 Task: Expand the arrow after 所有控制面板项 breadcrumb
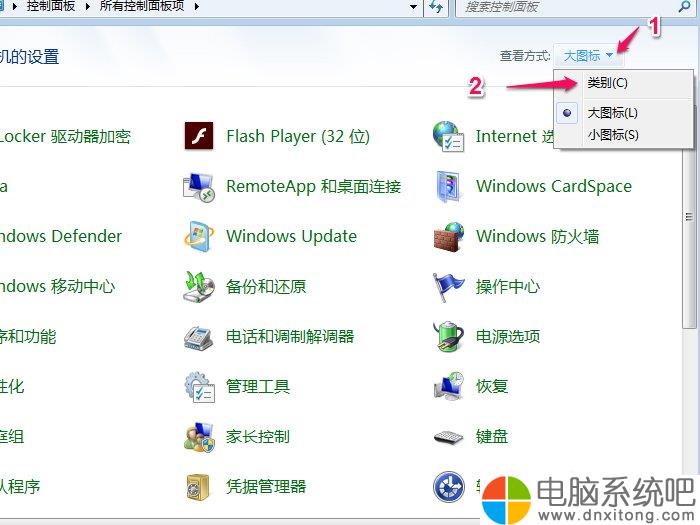[196, 7]
